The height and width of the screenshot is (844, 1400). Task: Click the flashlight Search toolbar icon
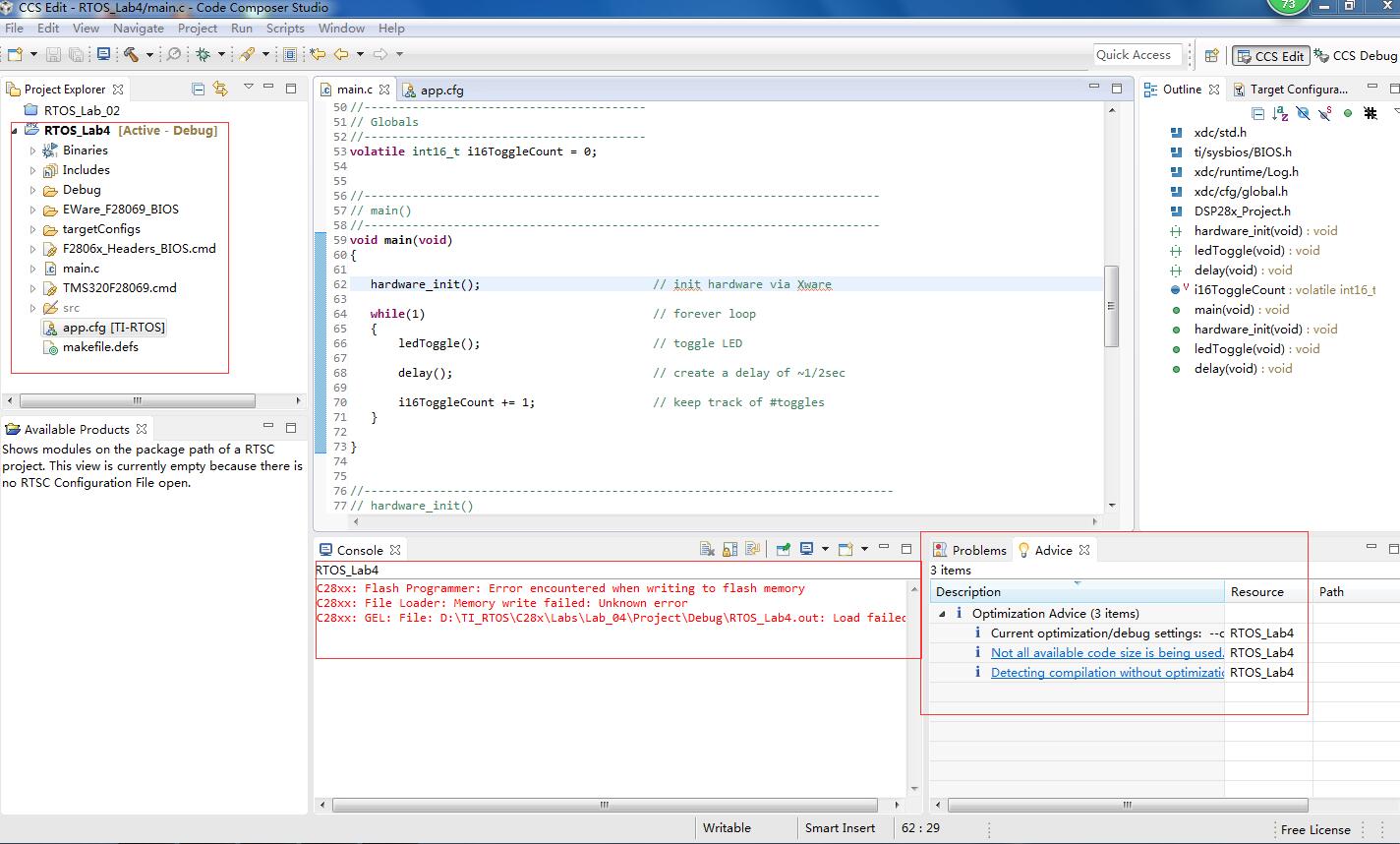point(248,55)
